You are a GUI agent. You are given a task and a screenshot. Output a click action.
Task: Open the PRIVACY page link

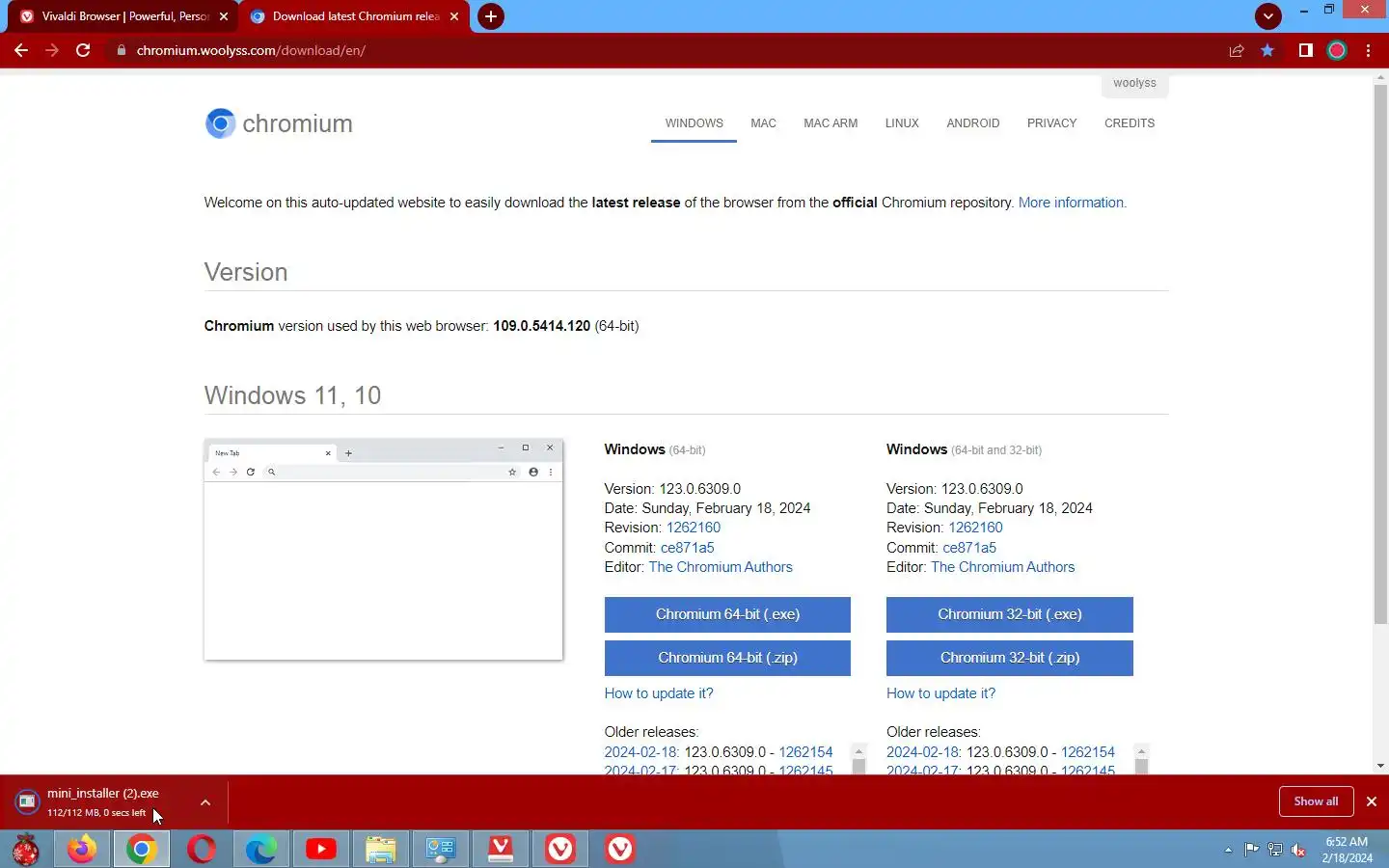tap(1051, 123)
